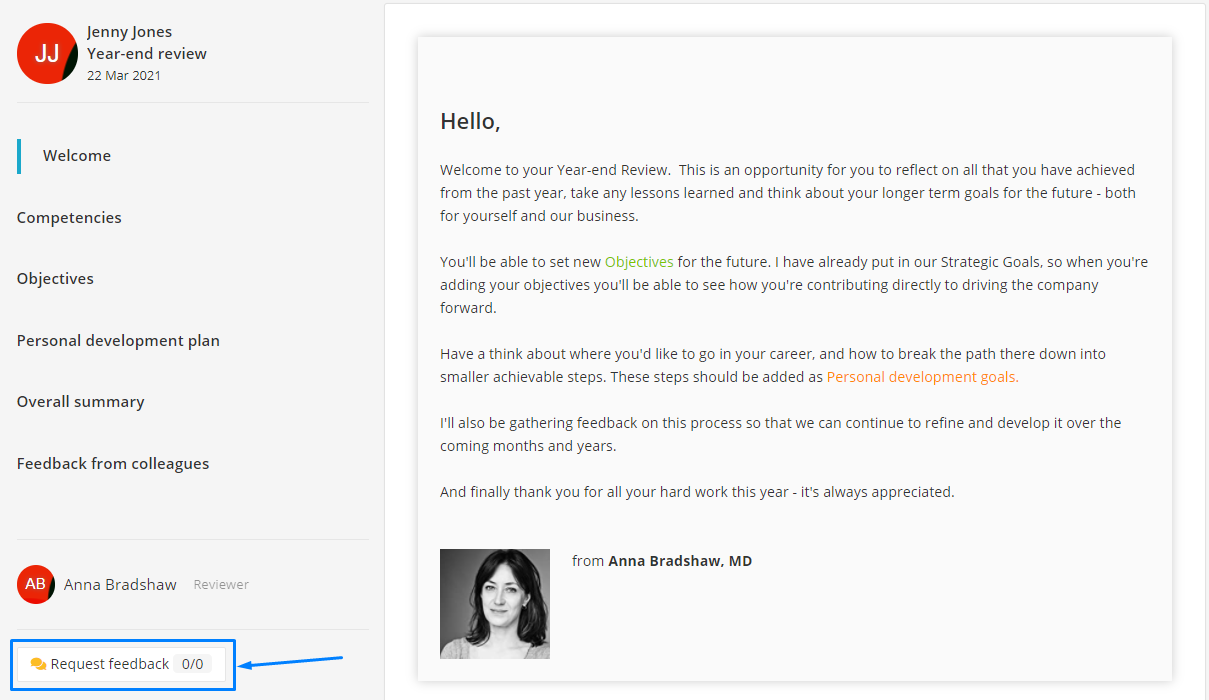Screen dimensions: 1209x700
Task: Open the Objectives sidebar item
Action: click(55, 279)
